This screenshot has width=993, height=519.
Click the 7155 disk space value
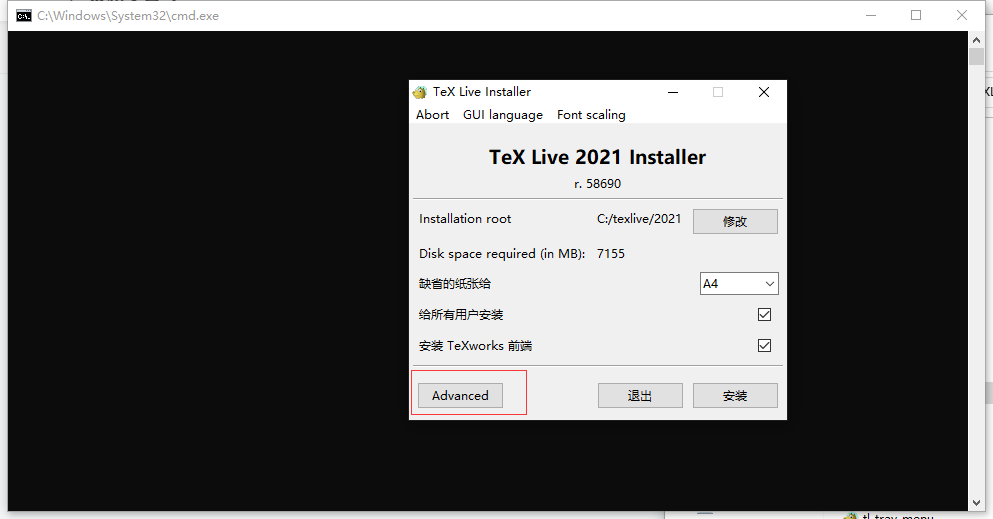tap(610, 254)
